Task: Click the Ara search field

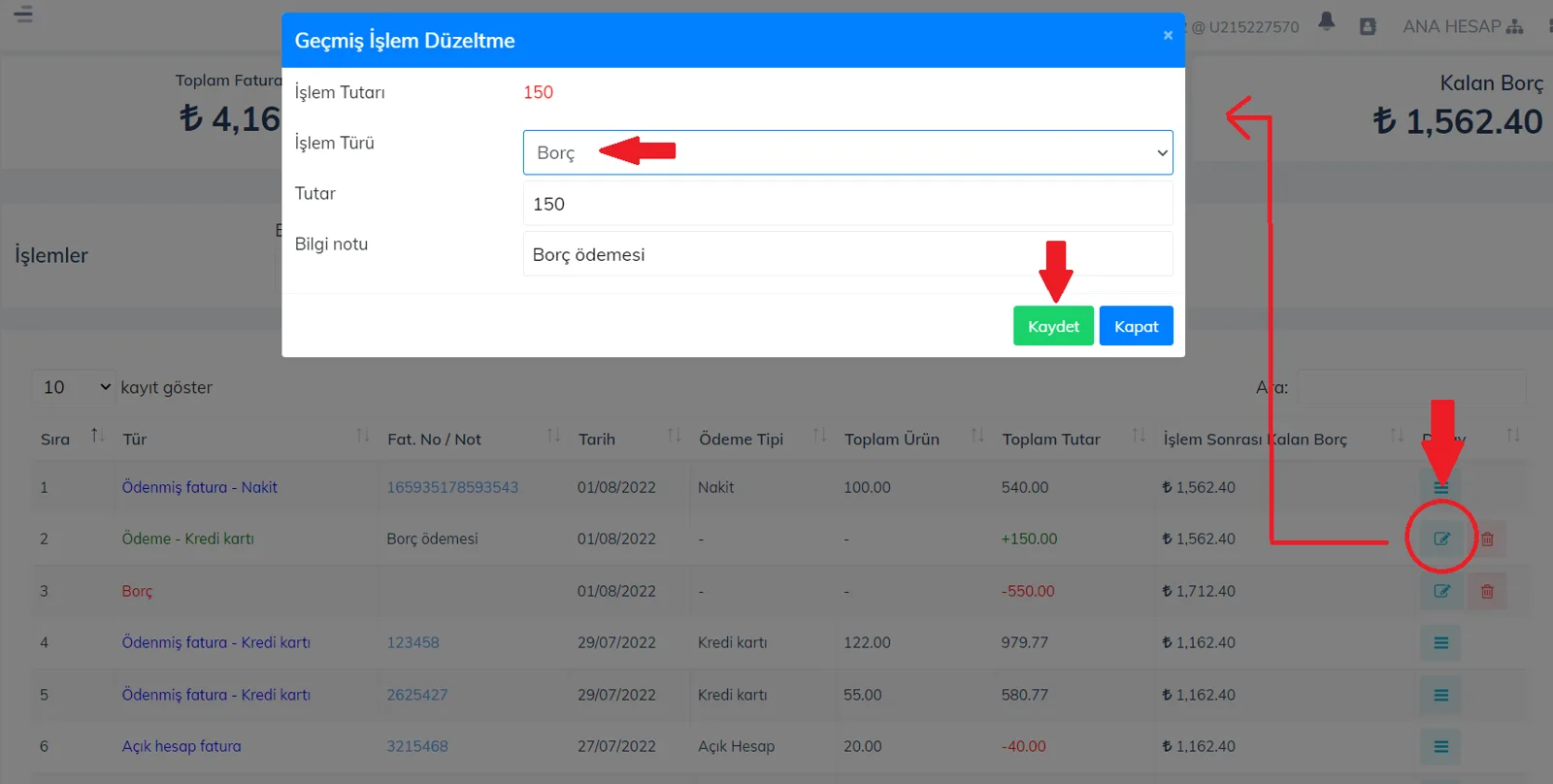Action: click(1411, 387)
